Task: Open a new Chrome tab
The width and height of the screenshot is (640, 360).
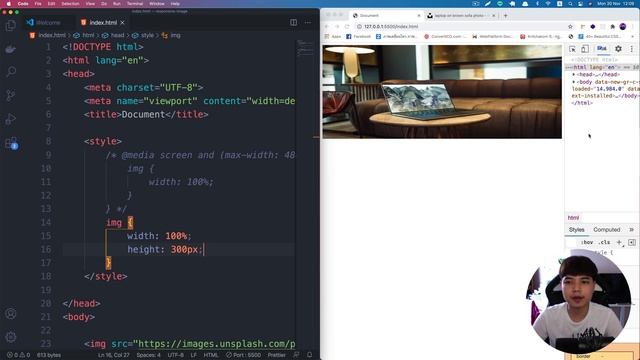Action: pyautogui.click(x=505, y=16)
